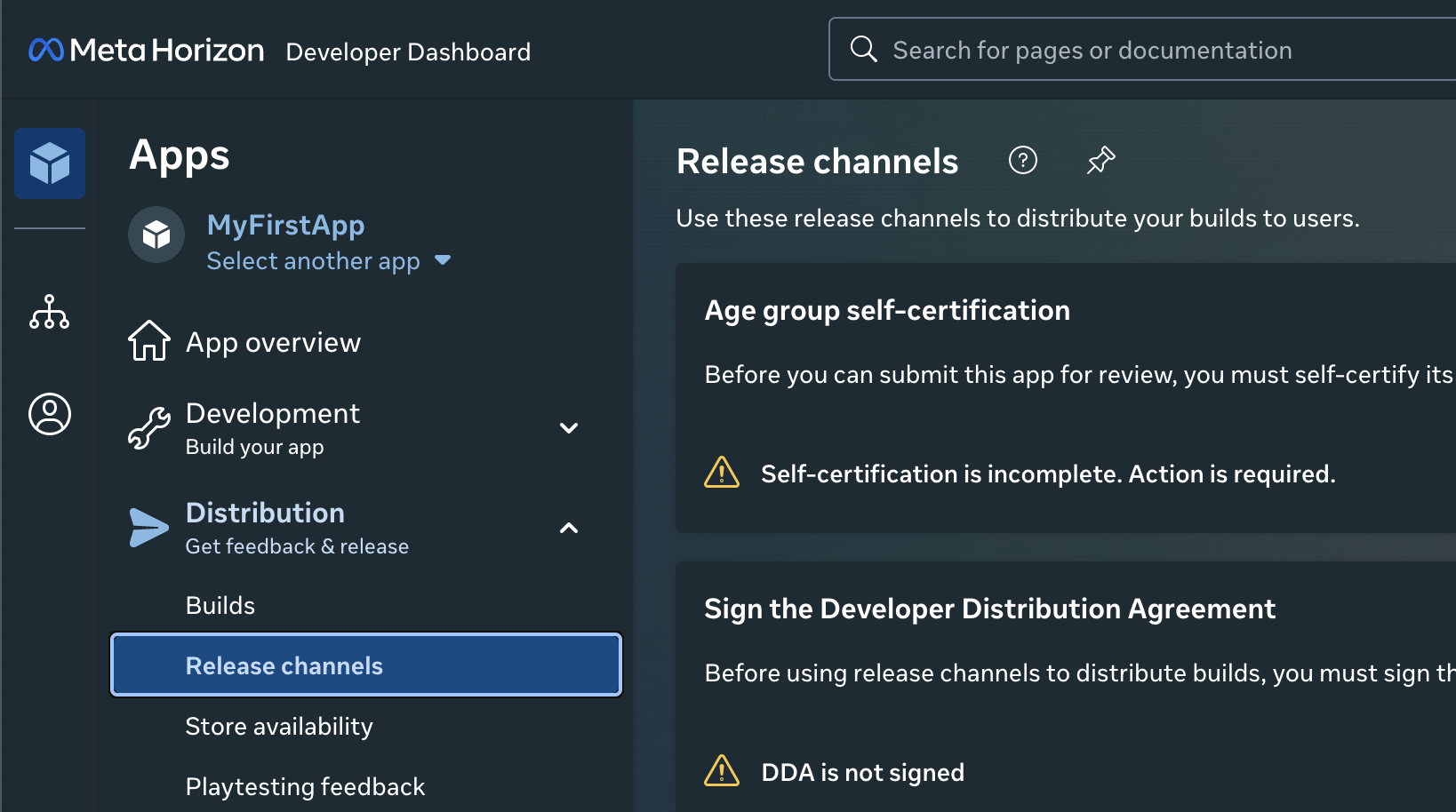The image size is (1456, 812).
Task: Click the Developer Dashboard title
Action: point(407,52)
